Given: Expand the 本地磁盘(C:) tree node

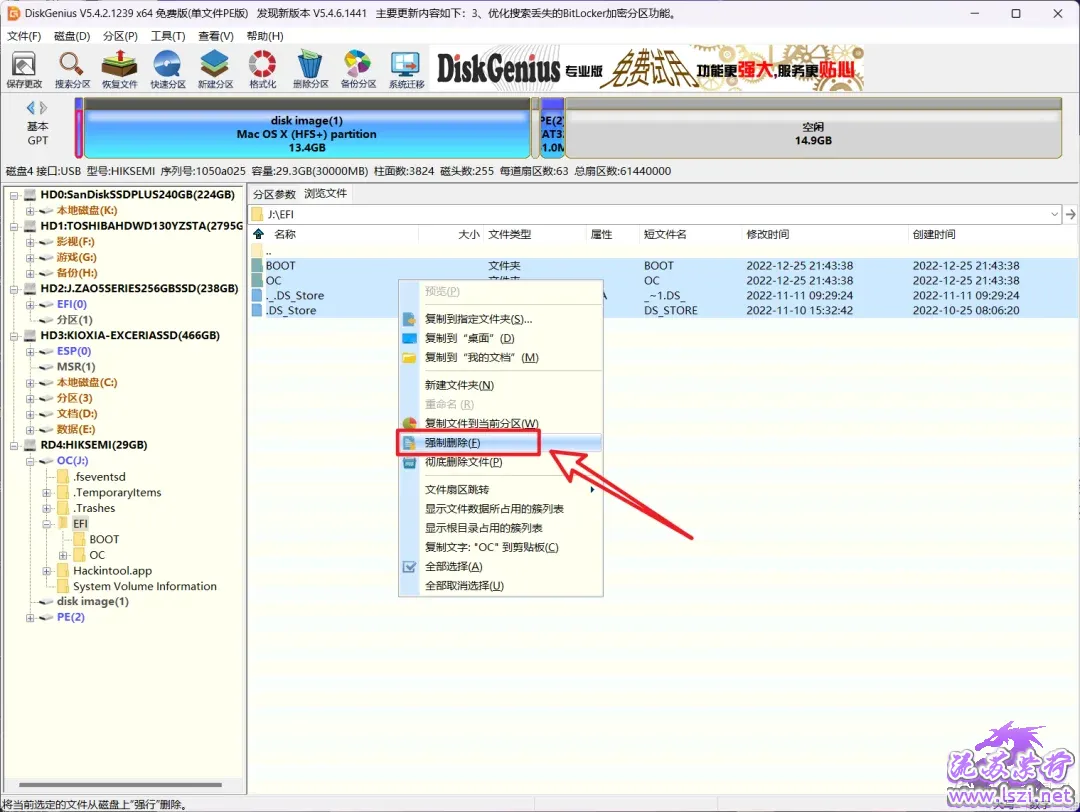Looking at the screenshot, I should (30, 383).
